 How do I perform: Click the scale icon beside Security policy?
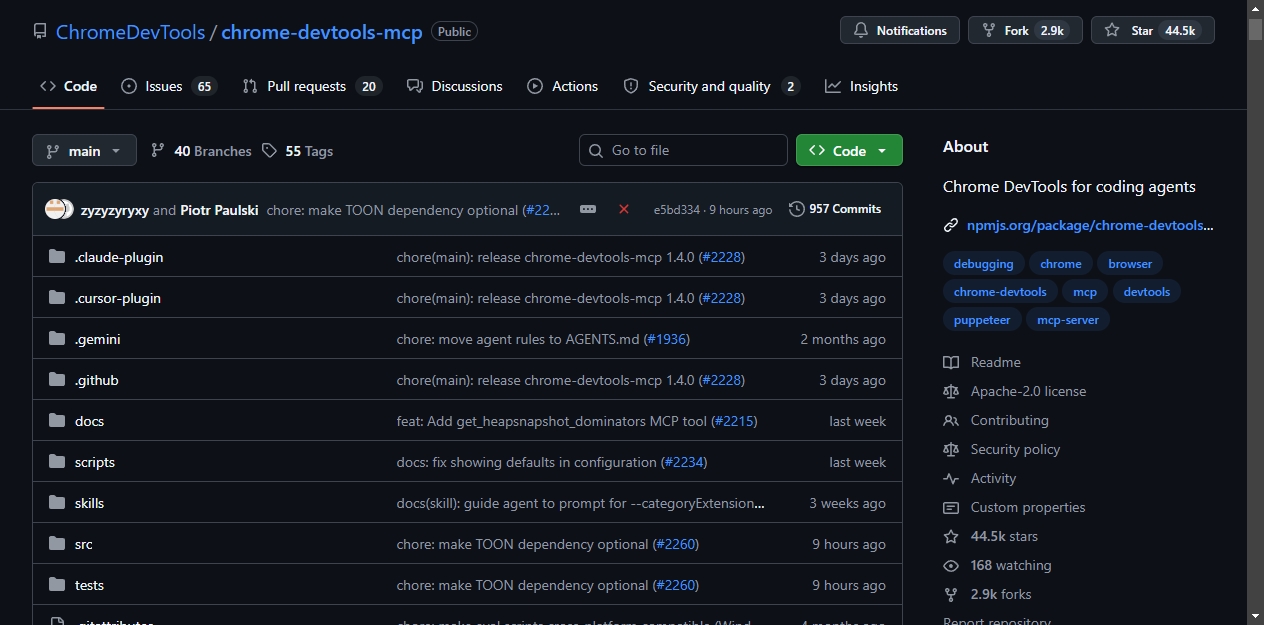click(951, 449)
